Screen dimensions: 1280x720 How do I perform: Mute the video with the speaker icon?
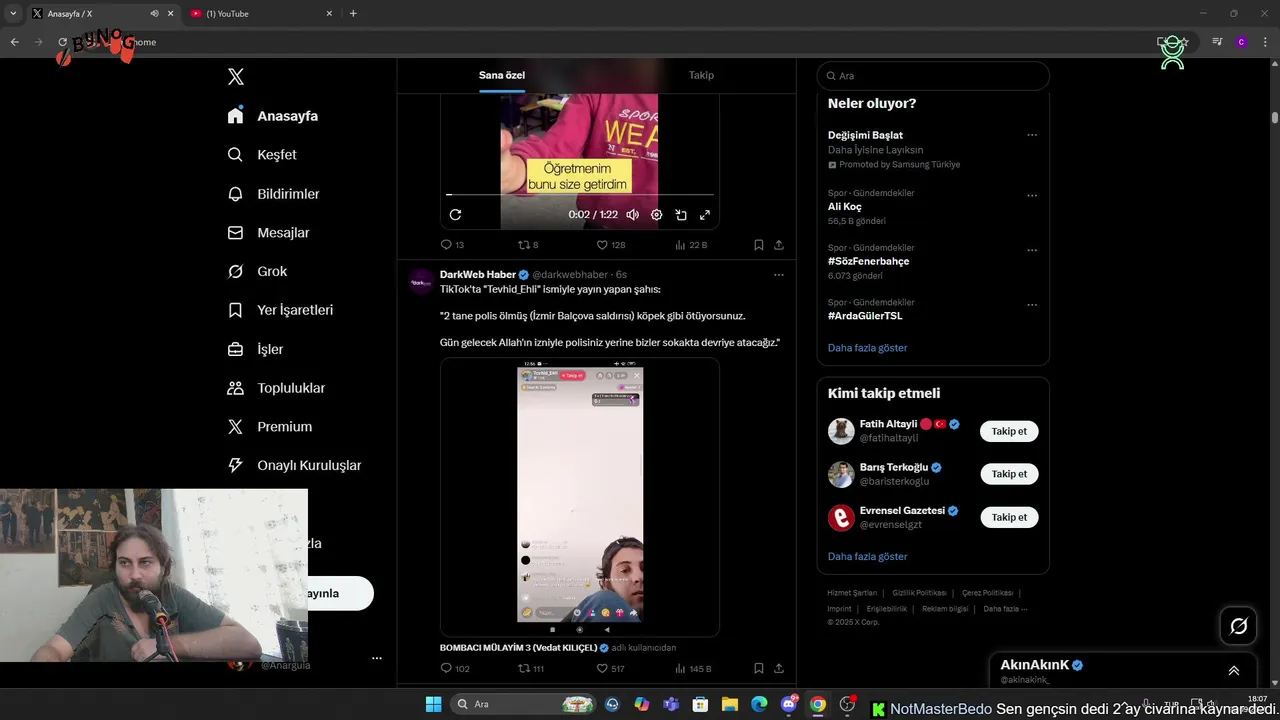click(633, 215)
